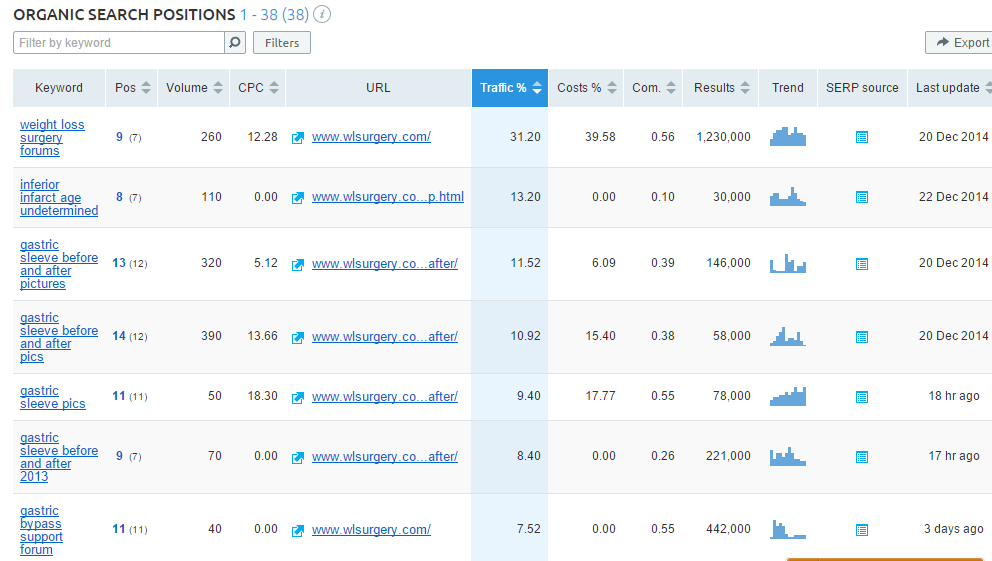Open keyword gastric sleeve pics
The height and width of the screenshot is (561, 992).
(x=53, y=397)
